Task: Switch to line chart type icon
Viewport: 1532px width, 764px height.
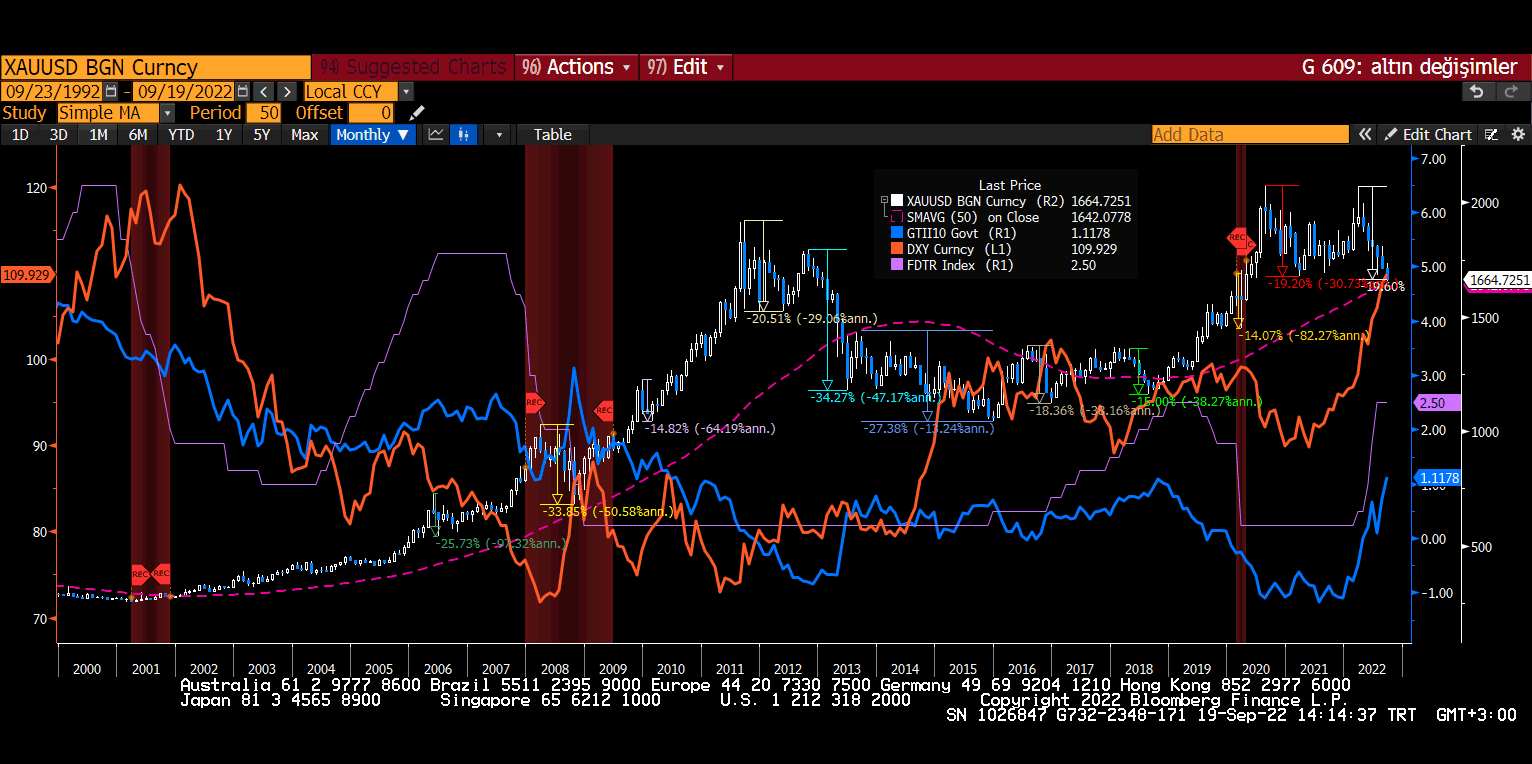Action: click(436, 134)
